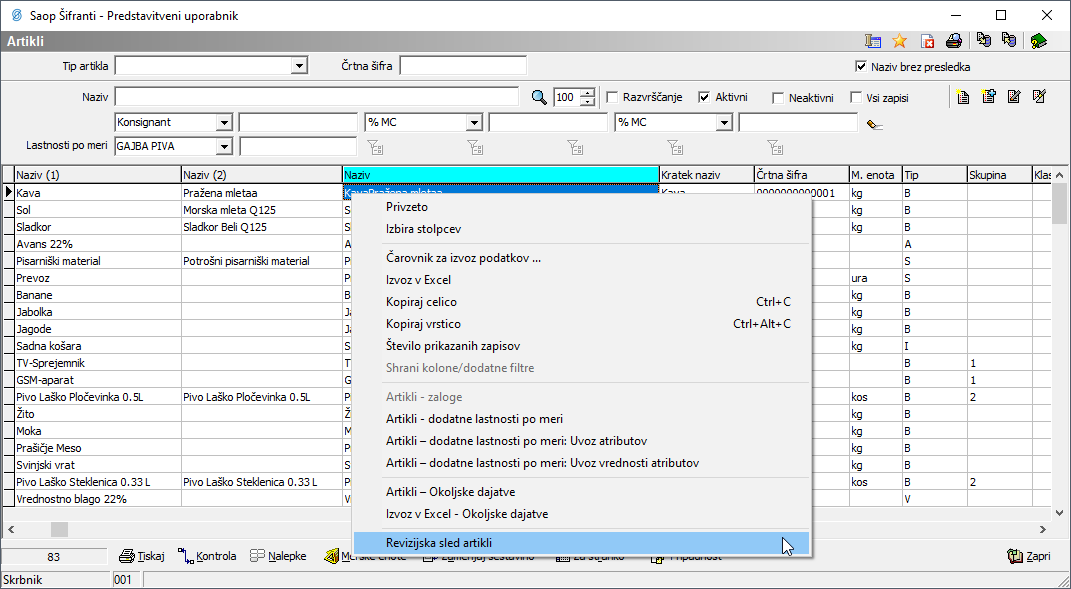Click the Črtna šifra column header

pyautogui.click(x=801, y=175)
